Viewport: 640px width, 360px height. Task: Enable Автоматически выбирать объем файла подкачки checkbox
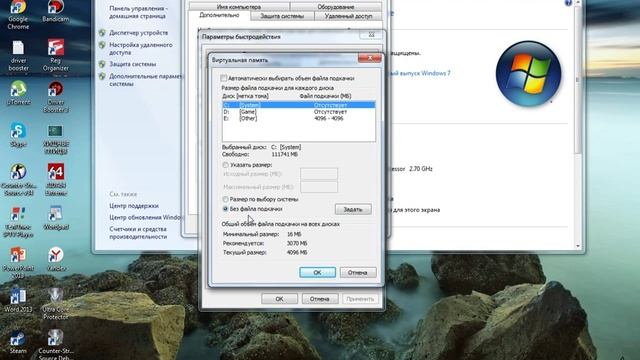[x=224, y=78]
